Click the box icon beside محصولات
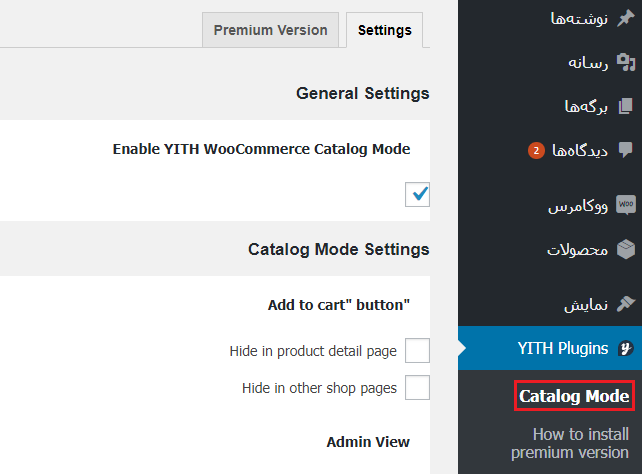Screen dimensions: 642x474 click(626, 249)
